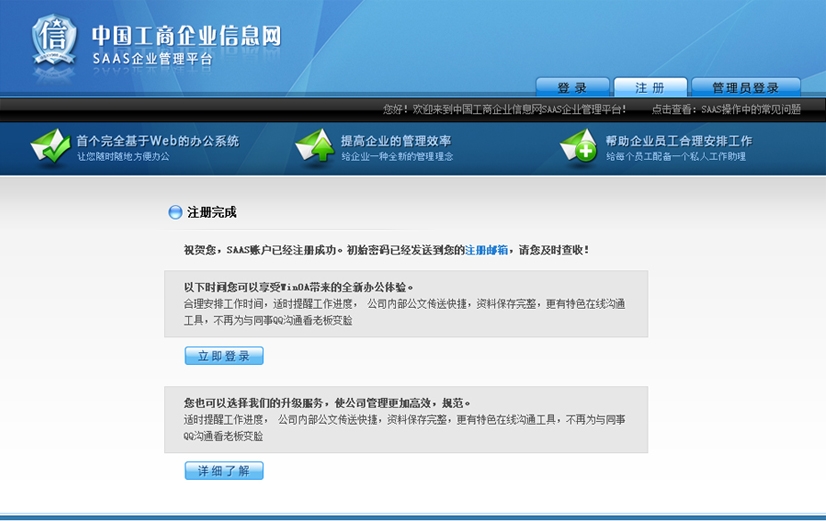Viewport: 826px width, 521px height.
Task: Click the WinOA全新办公体验 info box
Action: click(406, 303)
